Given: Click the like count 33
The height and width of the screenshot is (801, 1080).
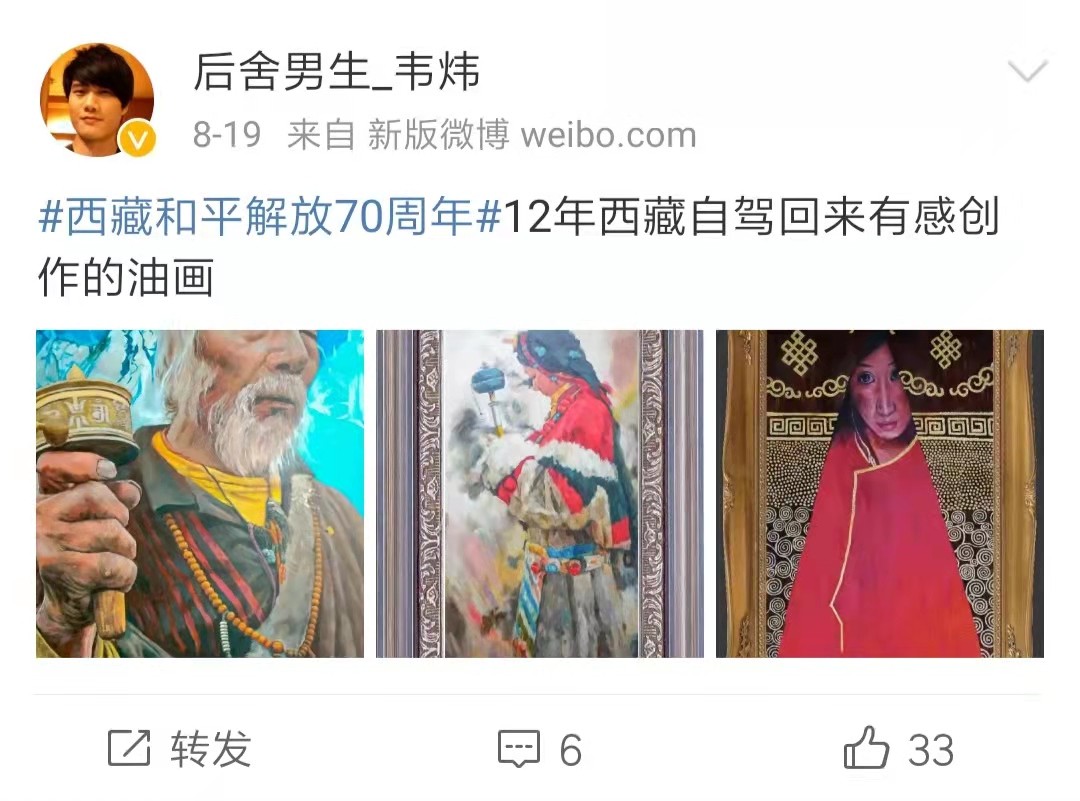Looking at the screenshot, I should click(931, 749).
